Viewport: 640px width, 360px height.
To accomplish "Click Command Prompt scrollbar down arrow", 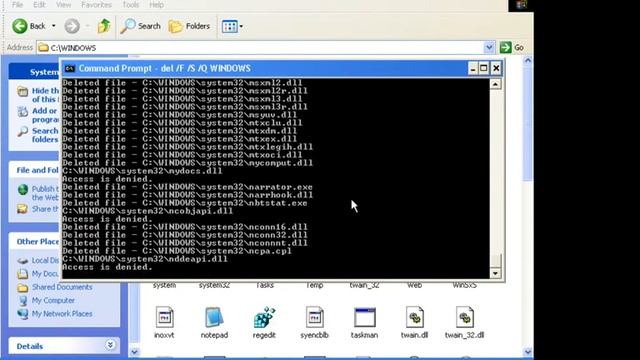I will [495, 273].
